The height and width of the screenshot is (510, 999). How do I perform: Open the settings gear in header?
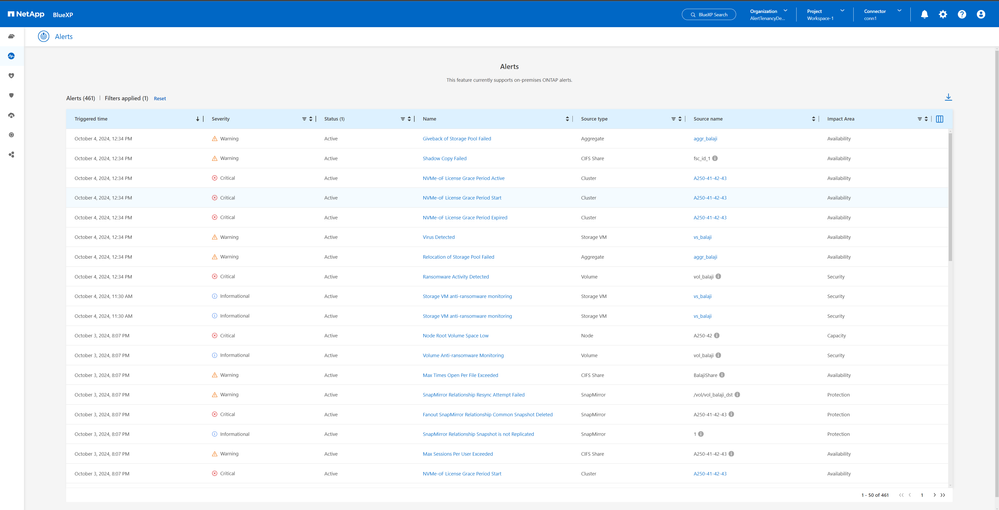click(943, 14)
